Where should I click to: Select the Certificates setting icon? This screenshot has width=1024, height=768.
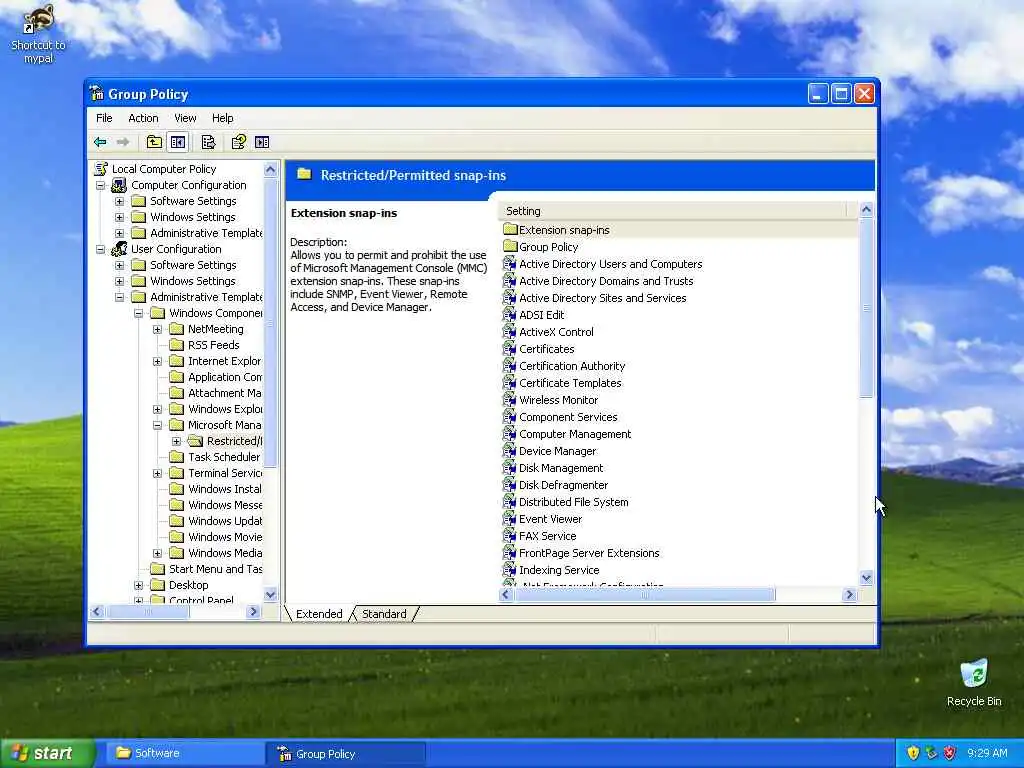(x=509, y=349)
